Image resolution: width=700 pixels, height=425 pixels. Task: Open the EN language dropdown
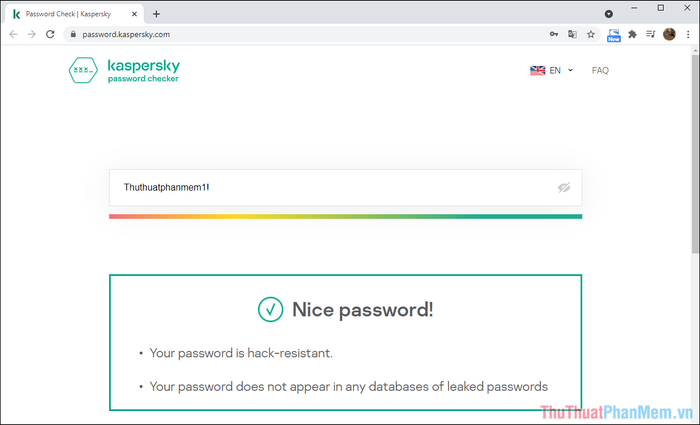[x=551, y=71]
